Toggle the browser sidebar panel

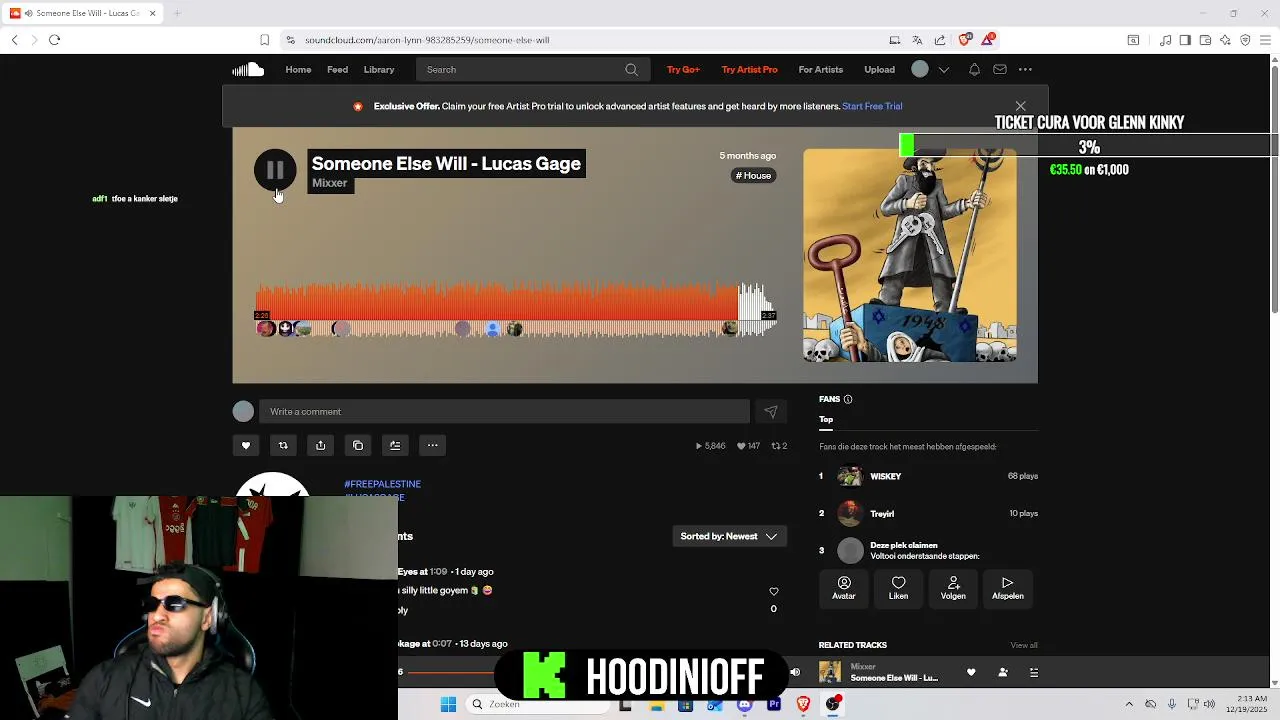1185,40
